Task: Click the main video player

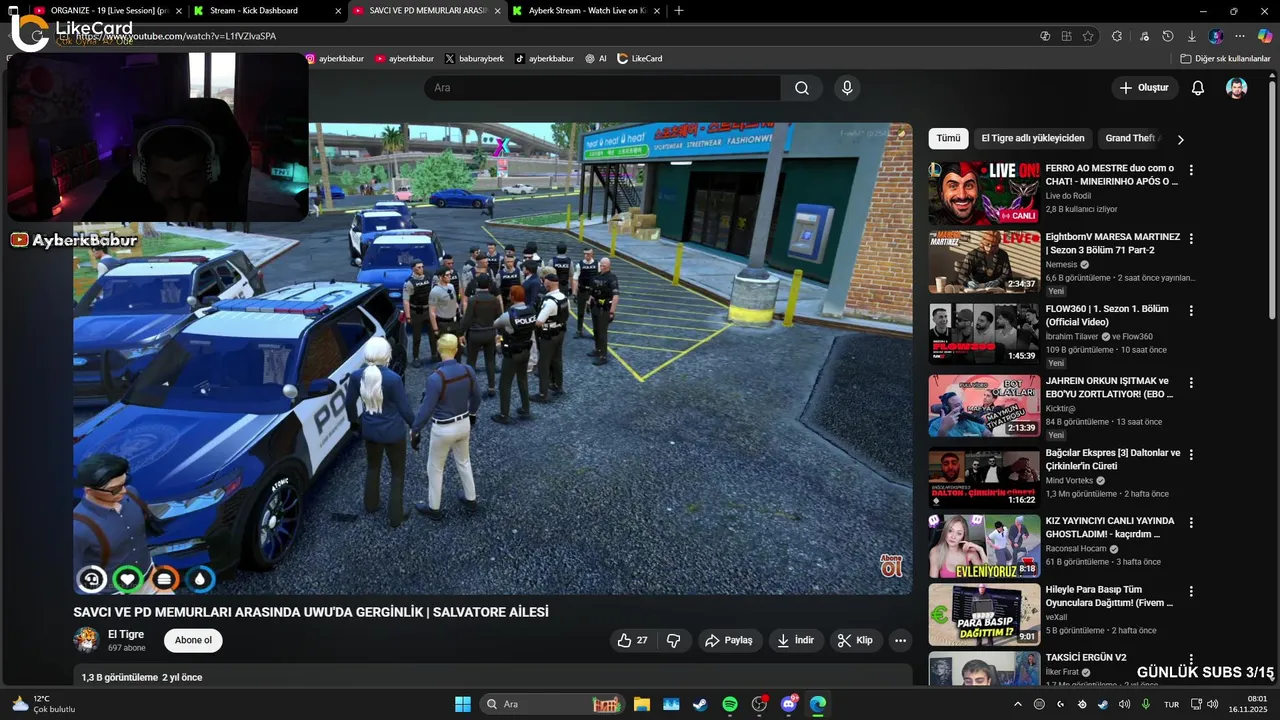Action: [493, 358]
